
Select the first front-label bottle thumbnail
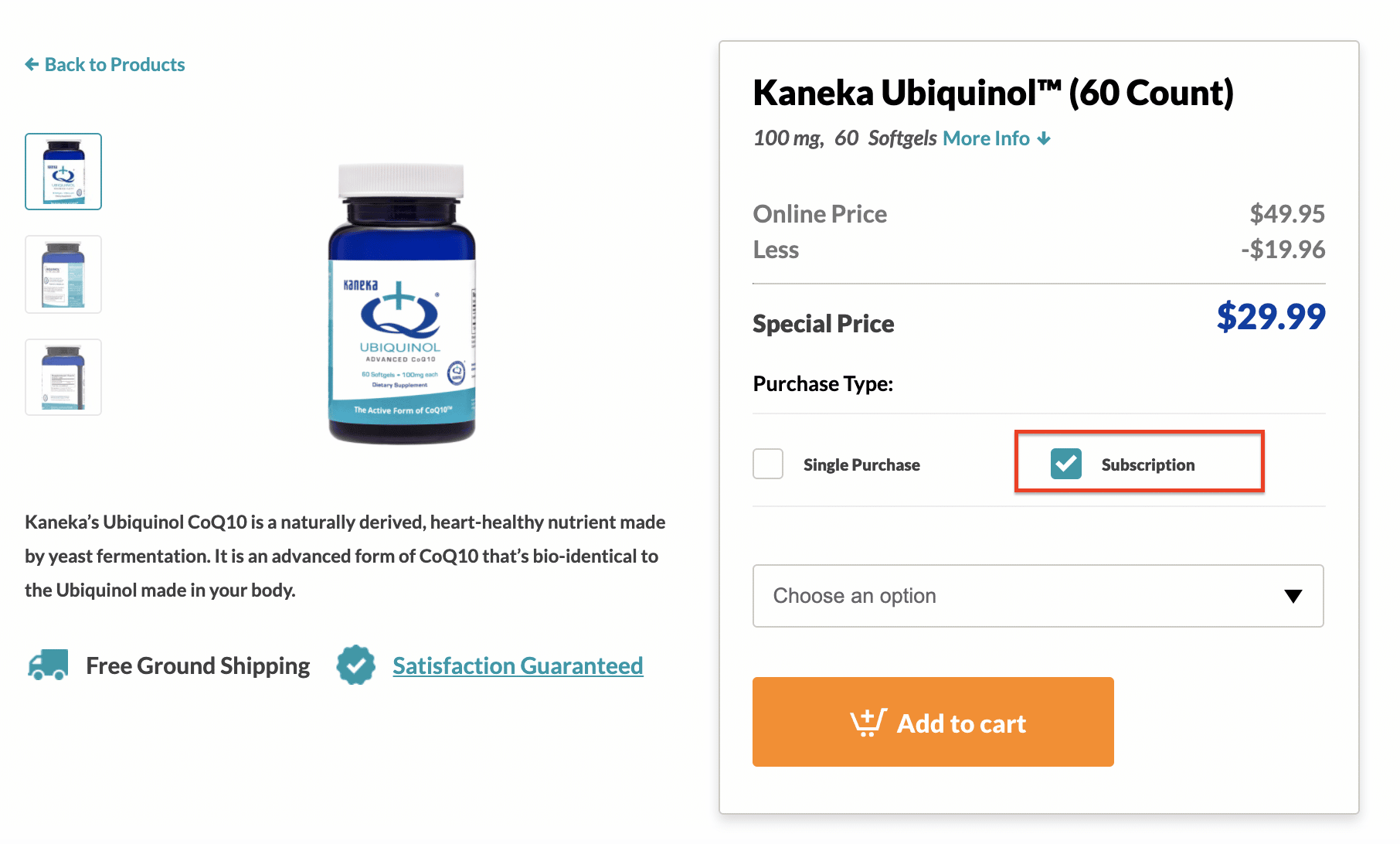click(63, 172)
